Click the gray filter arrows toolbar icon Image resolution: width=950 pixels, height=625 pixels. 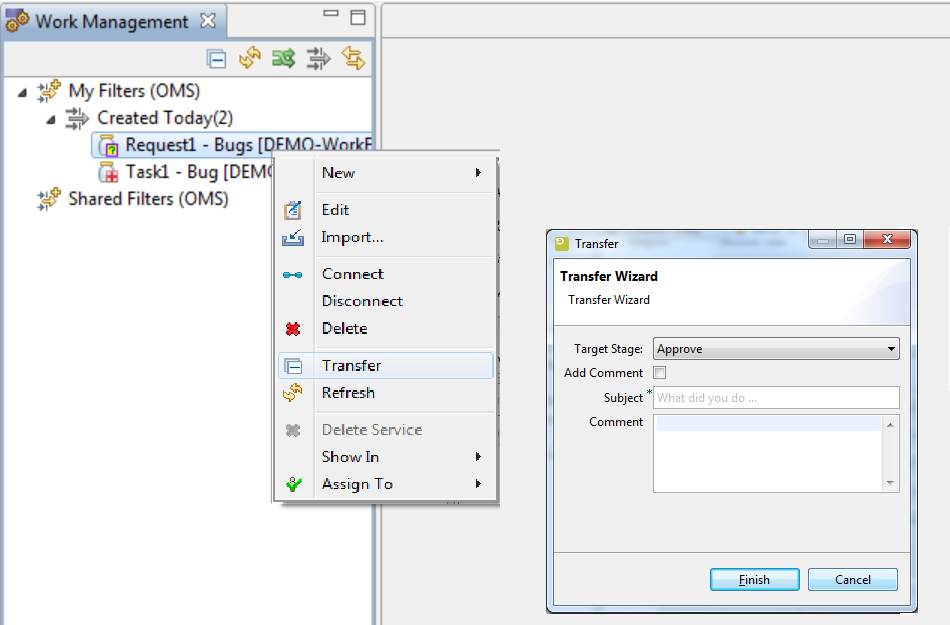318,59
